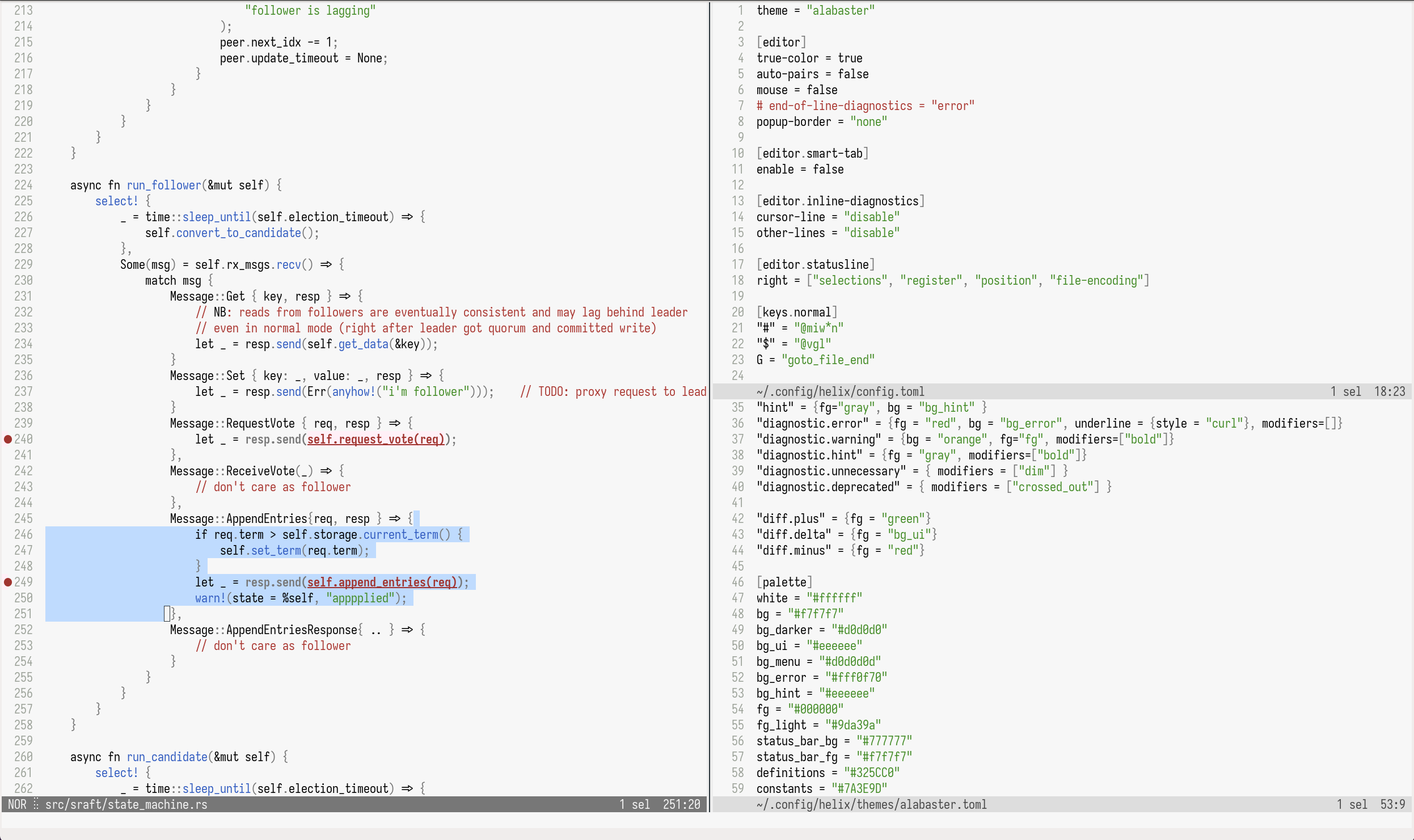Click the block cursor on line 251
The width and height of the screenshot is (1414, 840).
pyautogui.click(x=167, y=614)
